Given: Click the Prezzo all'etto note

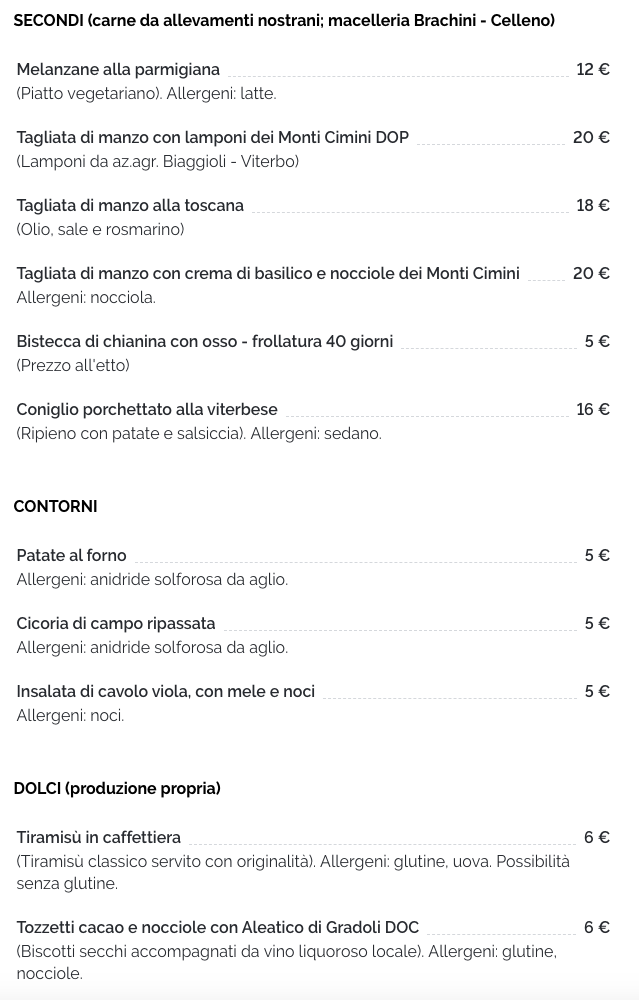Looking at the screenshot, I should coord(73,365).
